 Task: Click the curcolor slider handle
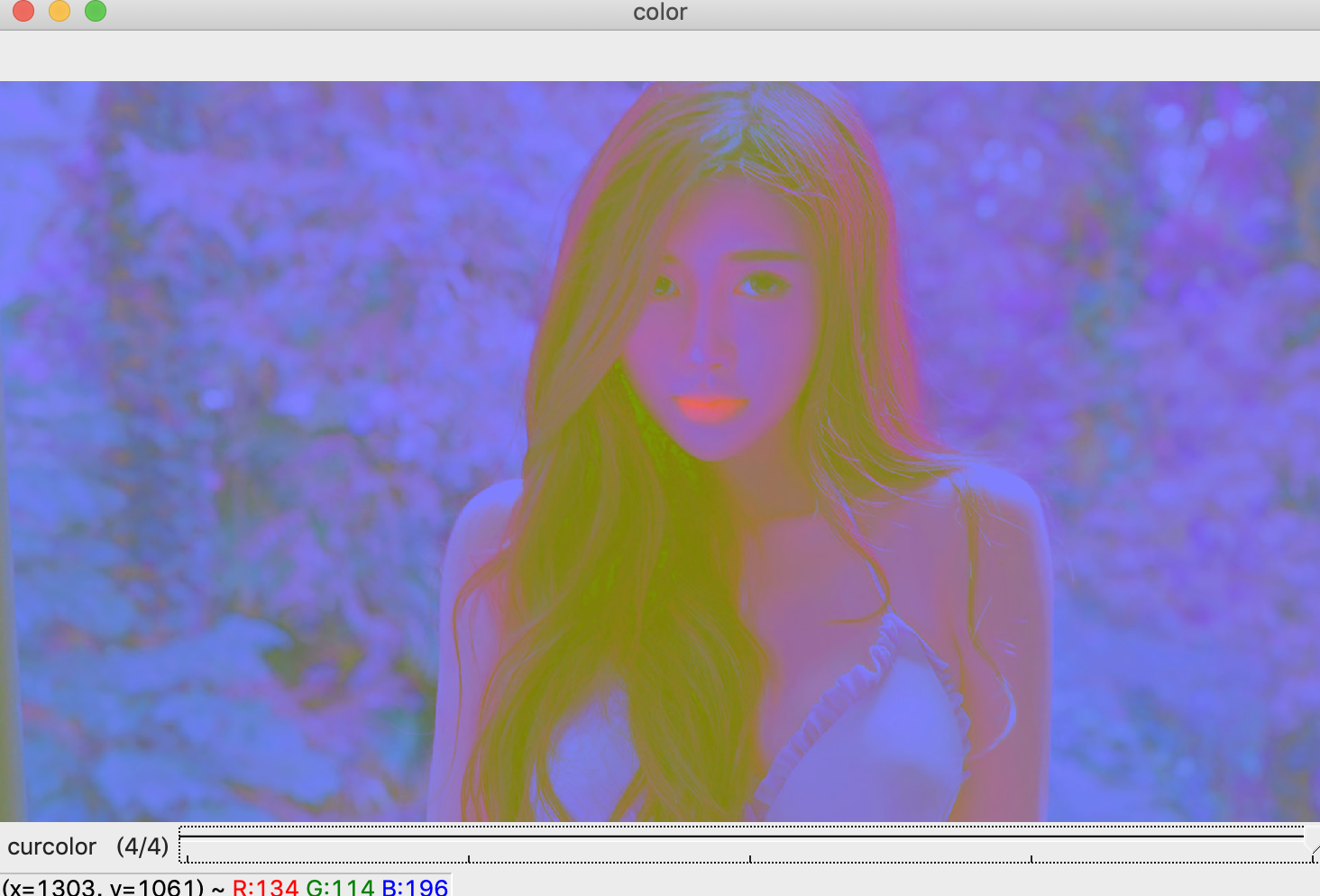click(1311, 844)
